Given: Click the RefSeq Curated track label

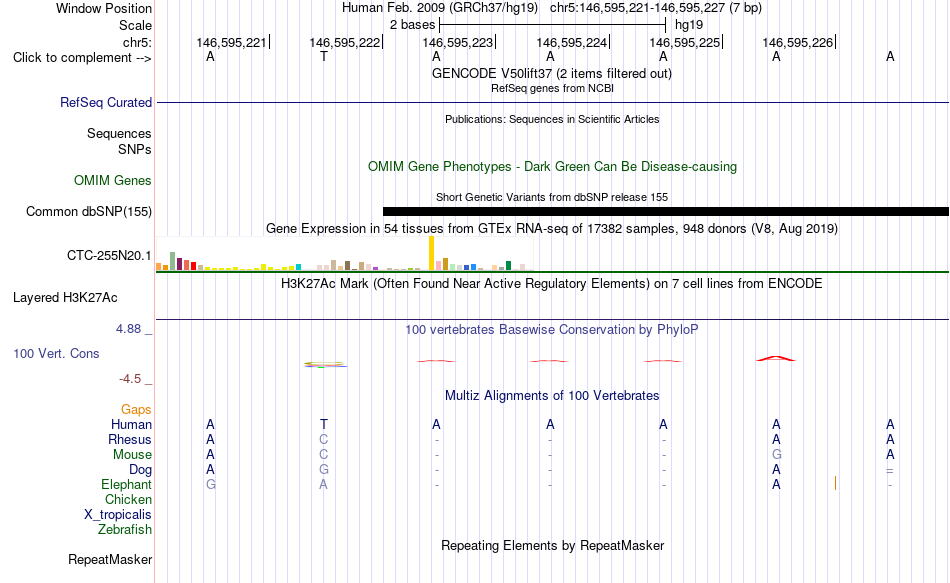Looking at the screenshot, I should point(106,102).
